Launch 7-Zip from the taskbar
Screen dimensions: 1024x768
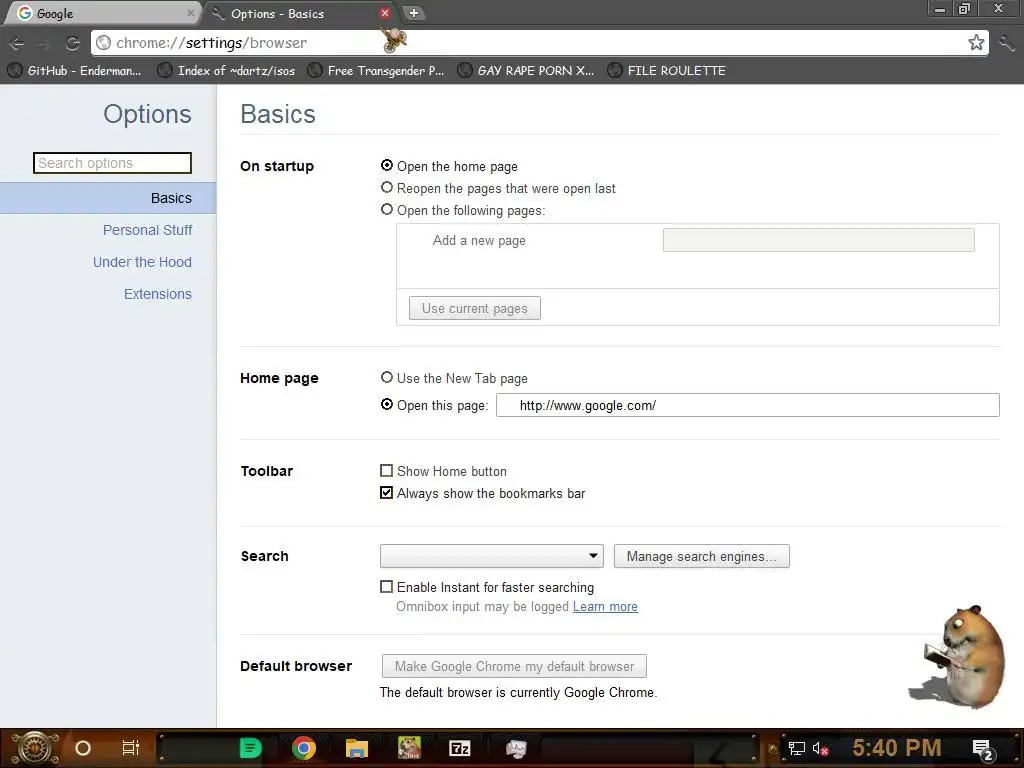tap(460, 748)
